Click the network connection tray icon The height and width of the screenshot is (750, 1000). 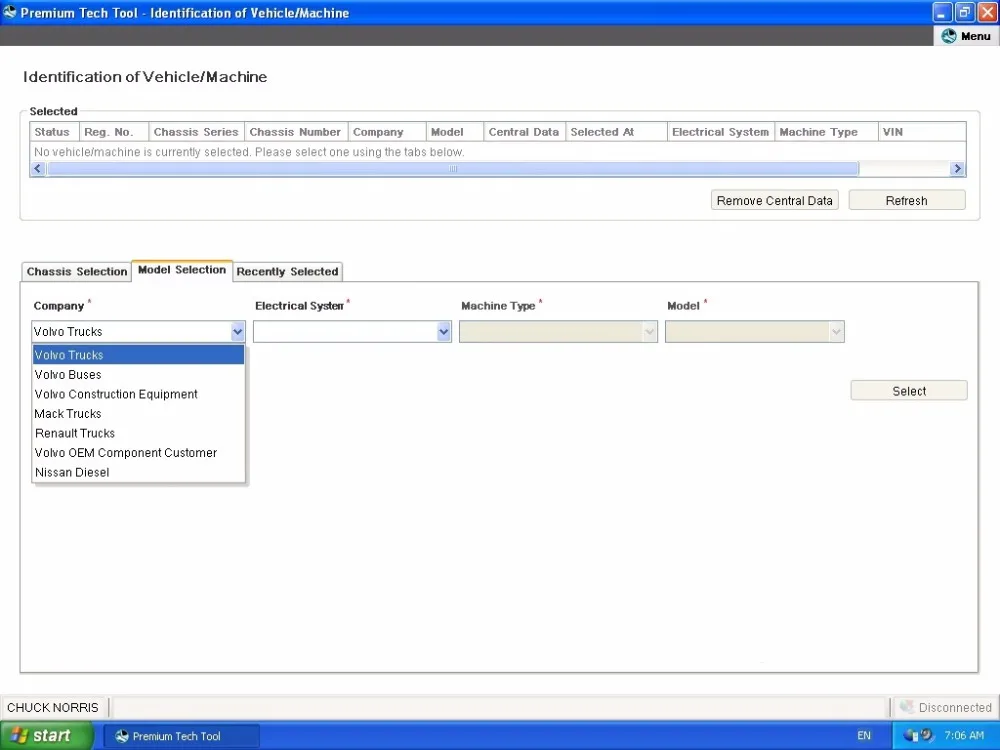click(912, 735)
